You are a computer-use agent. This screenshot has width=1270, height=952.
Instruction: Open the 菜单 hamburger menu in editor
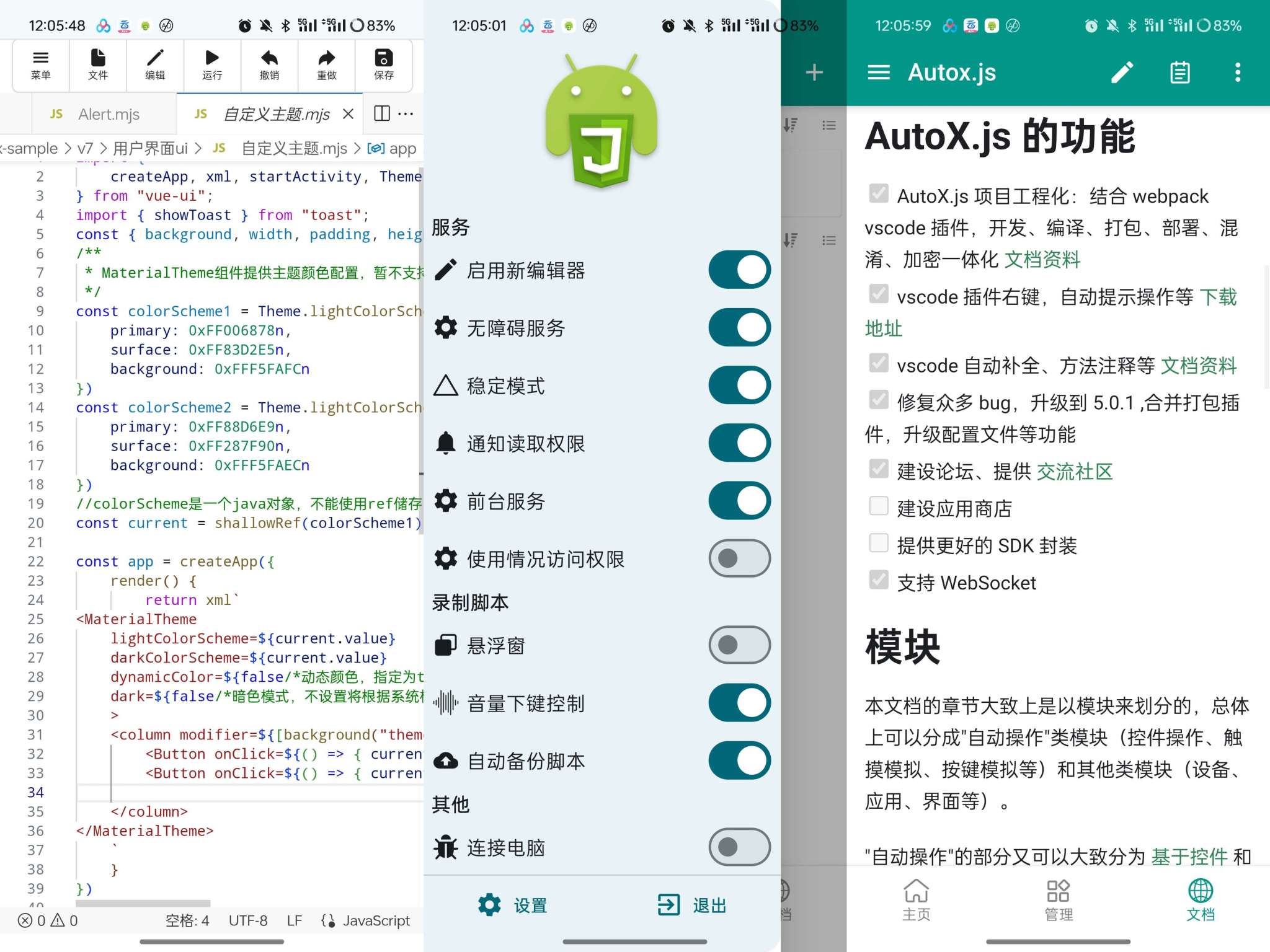[x=41, y=65]
